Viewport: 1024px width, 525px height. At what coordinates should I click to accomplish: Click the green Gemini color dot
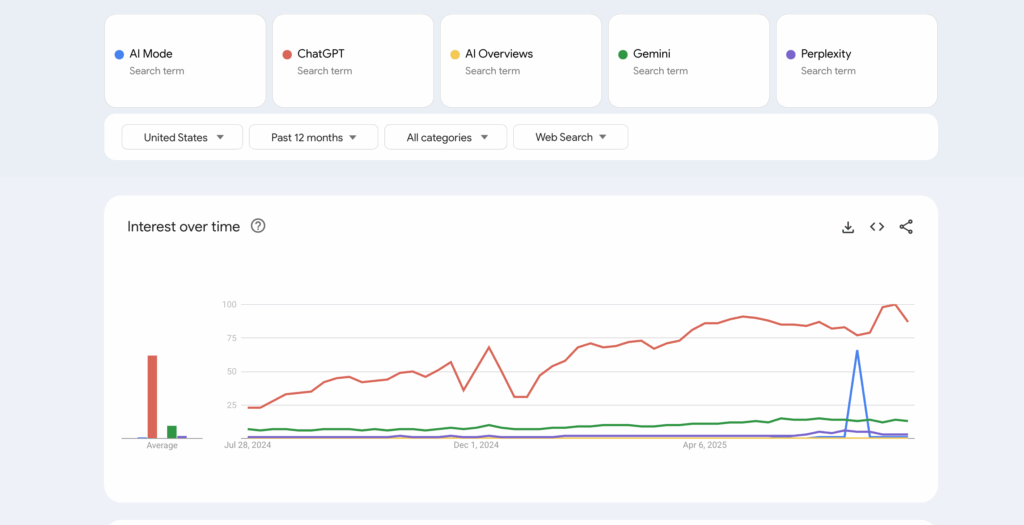click(623, 54)
